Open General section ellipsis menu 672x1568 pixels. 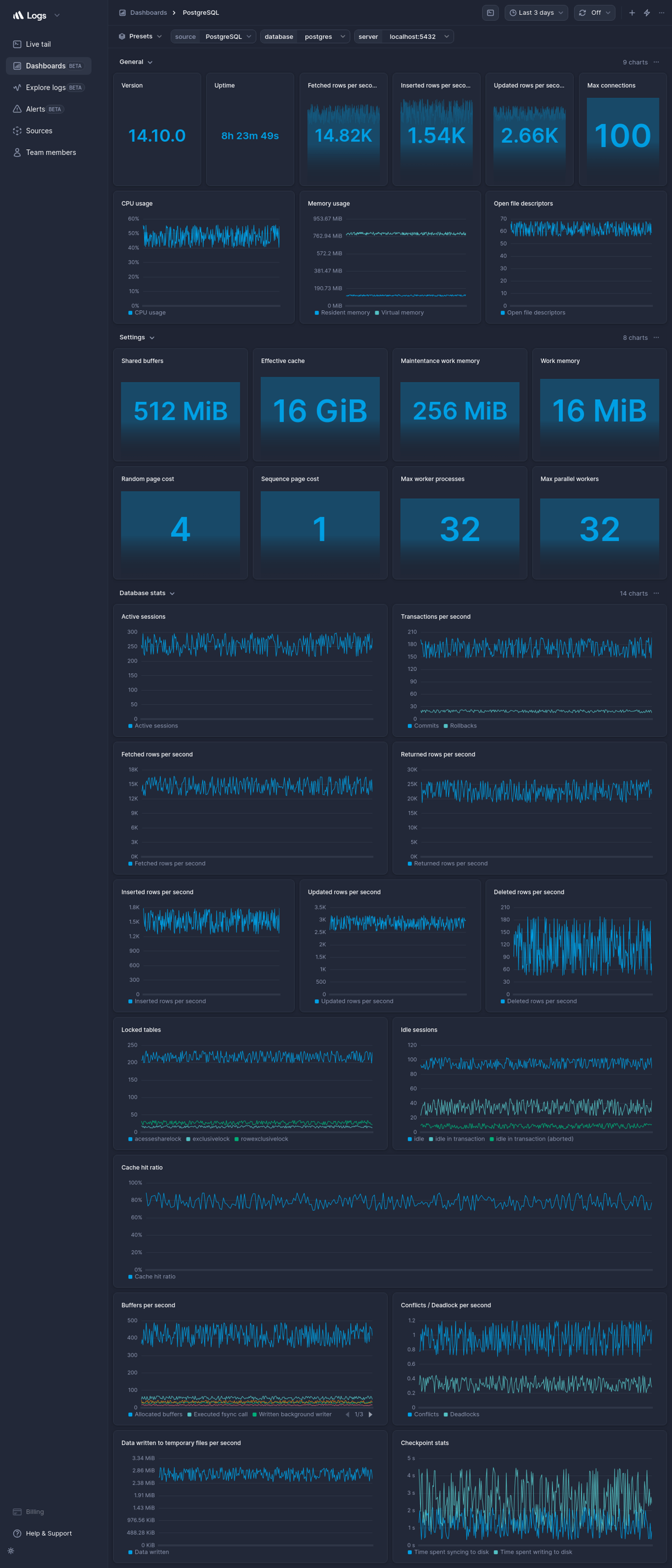click(x=656, y=62)
